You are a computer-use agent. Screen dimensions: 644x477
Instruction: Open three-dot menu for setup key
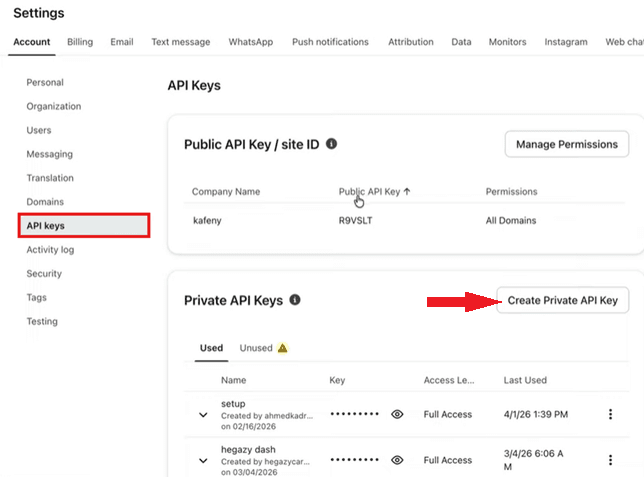[610, 414]
